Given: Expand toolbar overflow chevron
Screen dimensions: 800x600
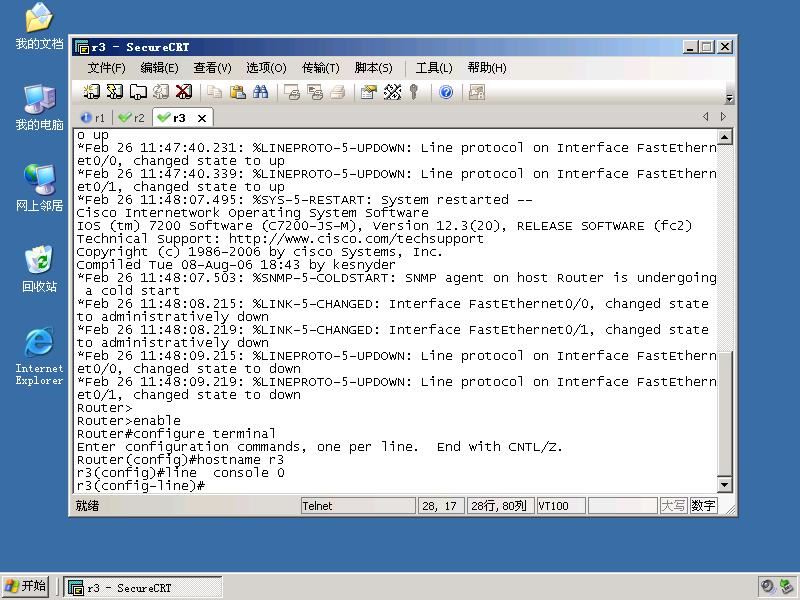Looking at the screenshot, I should 730,98.
